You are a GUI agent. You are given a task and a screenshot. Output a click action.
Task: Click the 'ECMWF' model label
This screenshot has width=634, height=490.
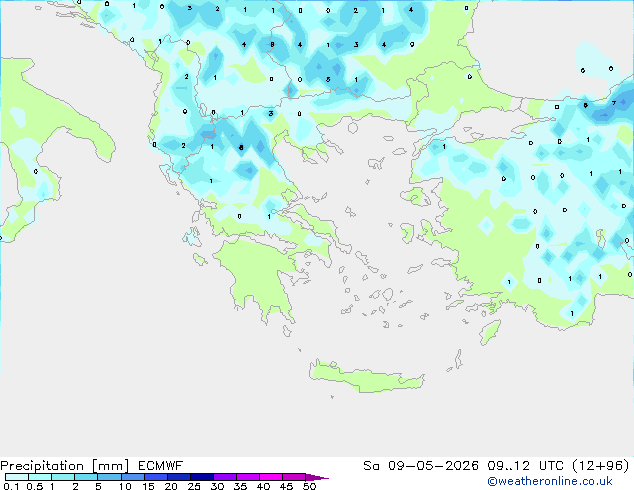pos(161,466)
